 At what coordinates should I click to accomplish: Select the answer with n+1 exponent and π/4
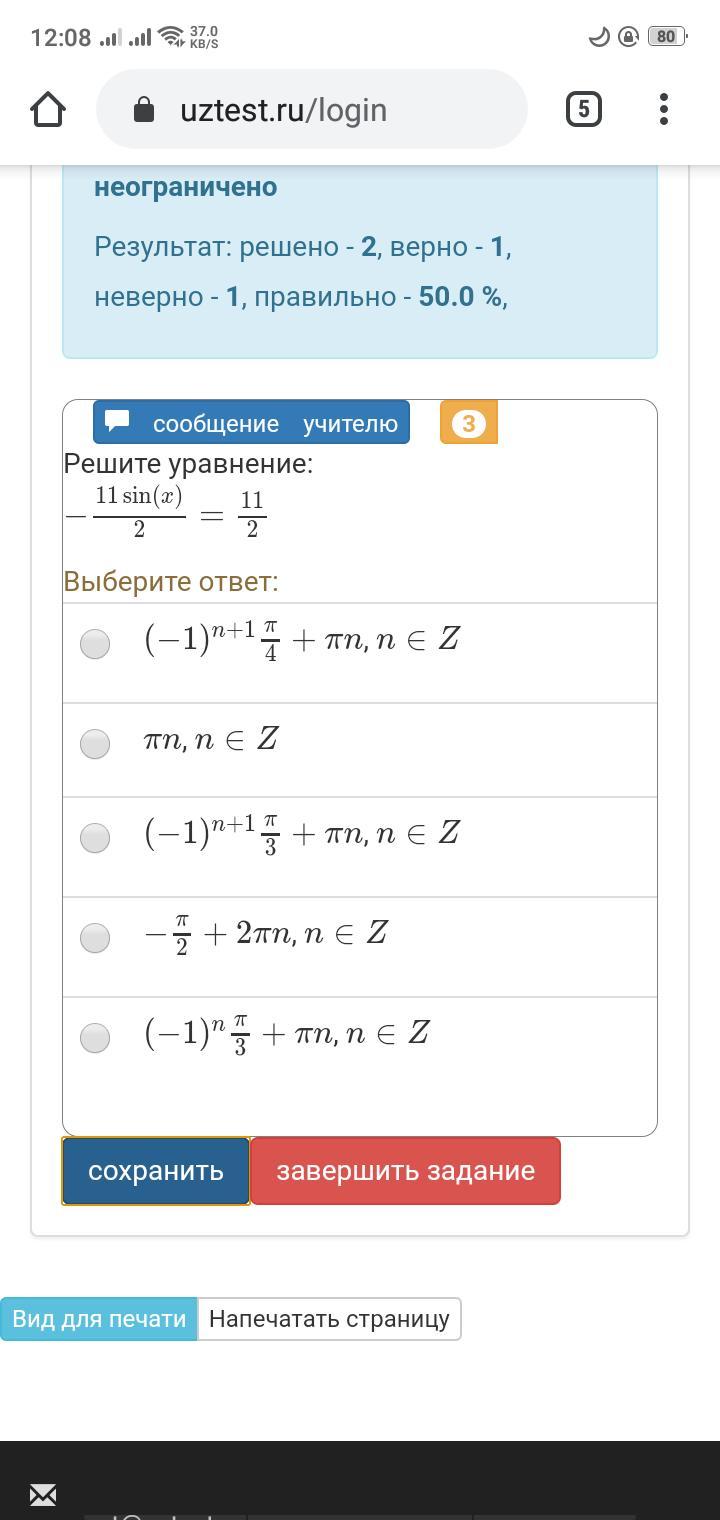click(x=95, y=643)
